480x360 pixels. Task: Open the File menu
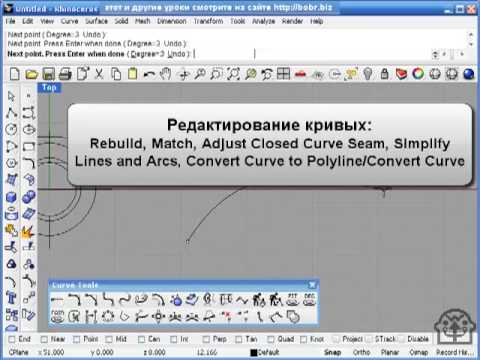click(10, 21)
